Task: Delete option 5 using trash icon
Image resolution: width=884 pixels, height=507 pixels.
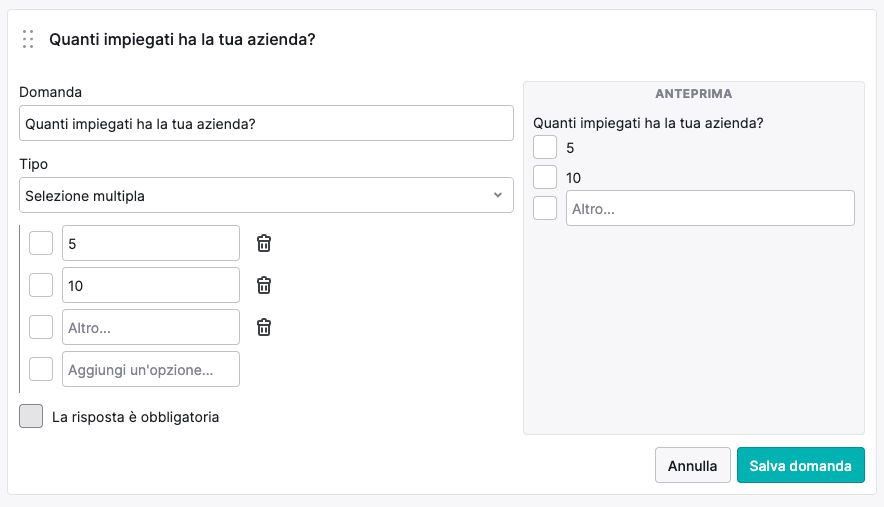Action: (x=264, y=243)
